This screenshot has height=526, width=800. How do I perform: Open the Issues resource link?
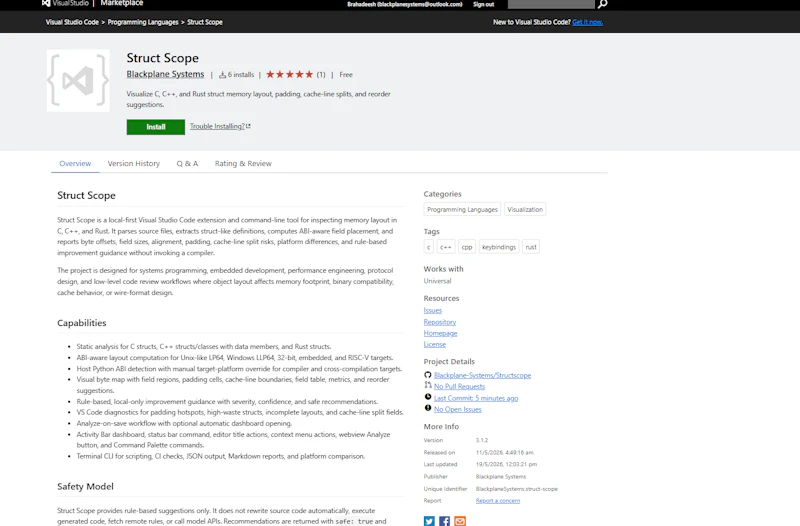[x=433, y=310]
